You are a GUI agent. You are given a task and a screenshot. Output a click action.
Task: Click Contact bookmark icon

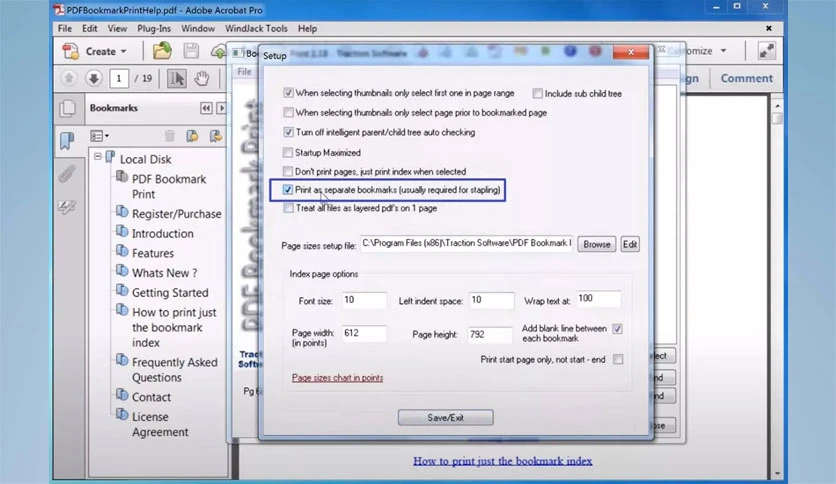pos(122,395)
